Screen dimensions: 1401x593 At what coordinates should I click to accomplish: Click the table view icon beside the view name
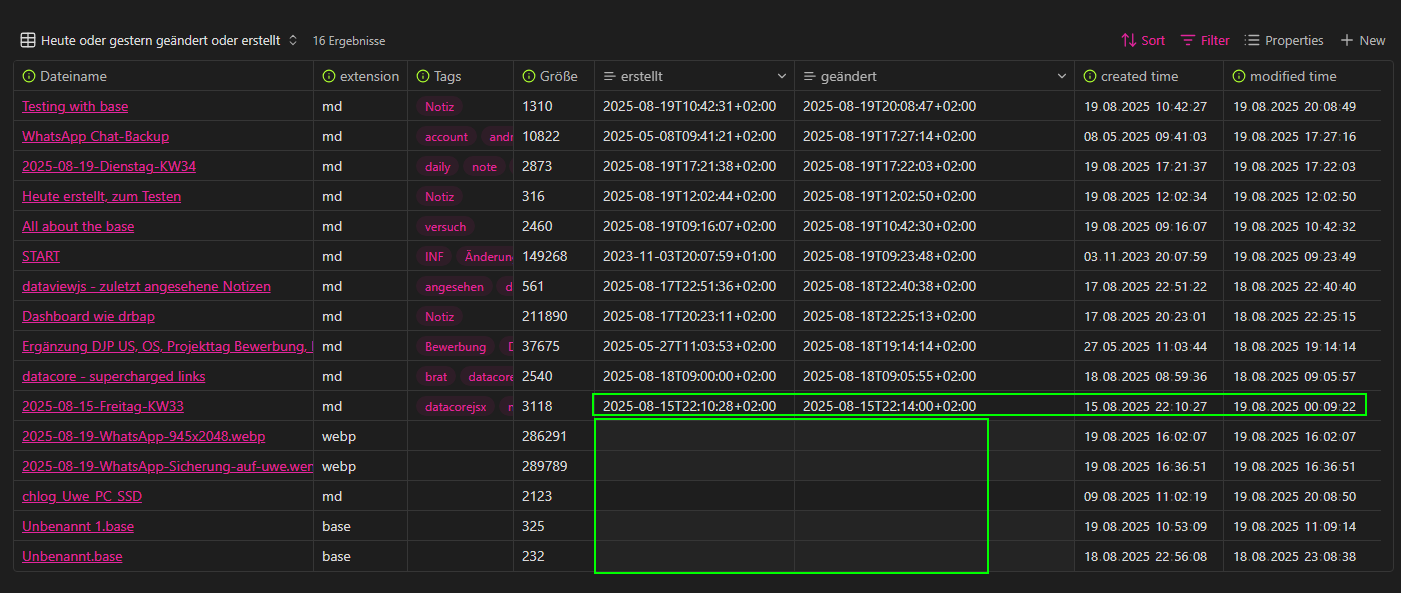[x=28, y=41]
